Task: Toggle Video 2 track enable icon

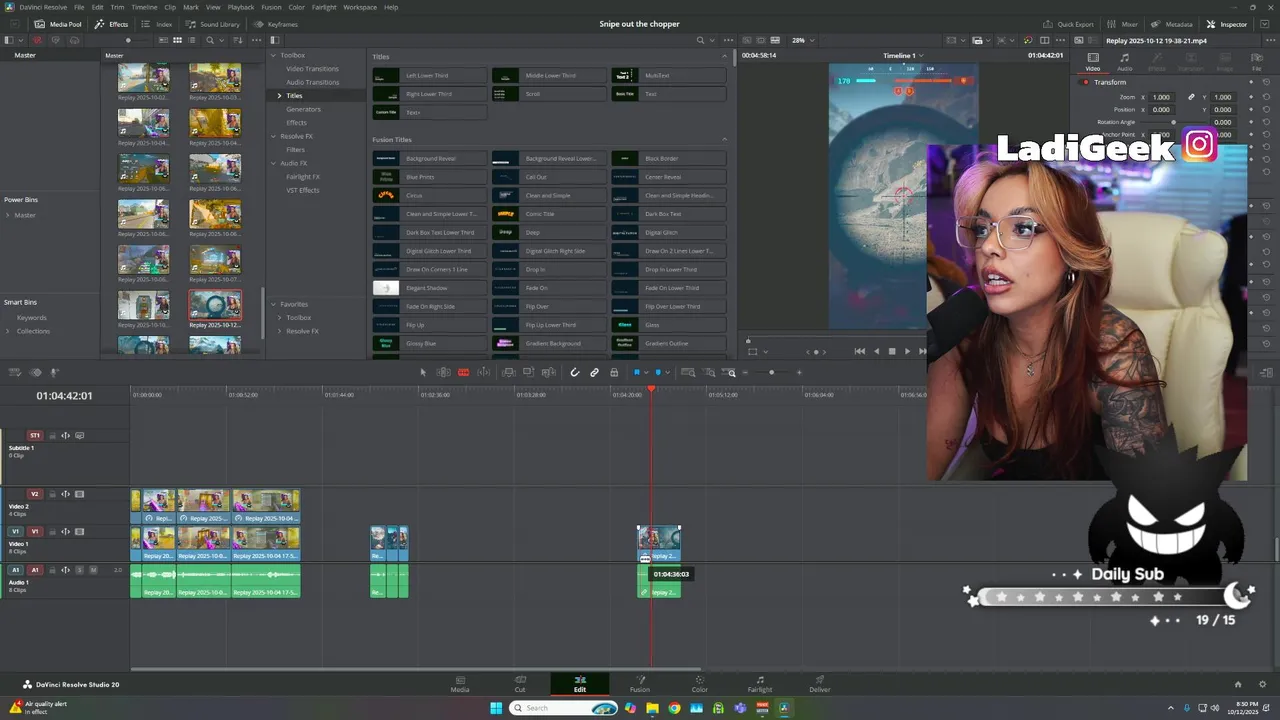Action: pos(80,493)
